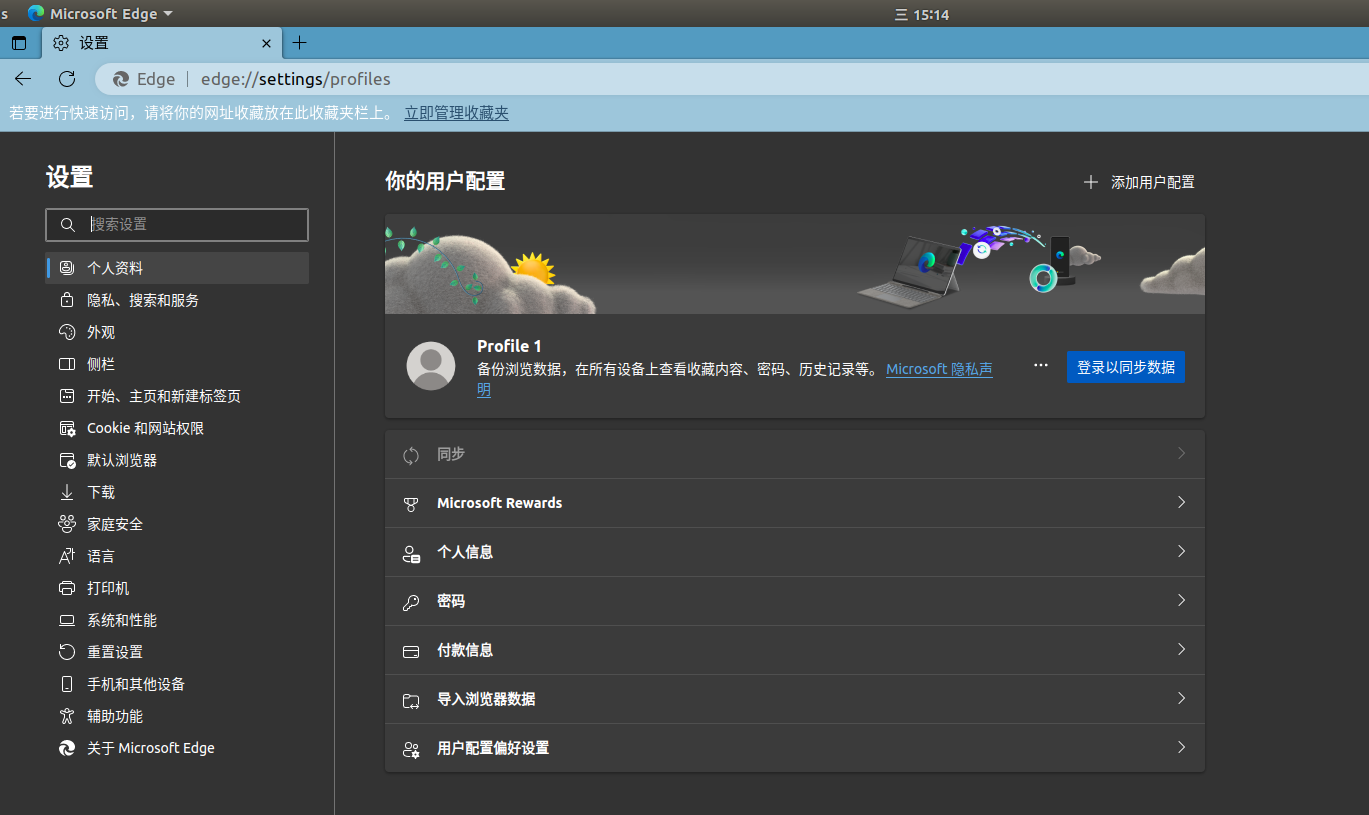
Task: Open the Microsoft 隐私声明 link
Action: pyautogui.click(x=938, y=368)
